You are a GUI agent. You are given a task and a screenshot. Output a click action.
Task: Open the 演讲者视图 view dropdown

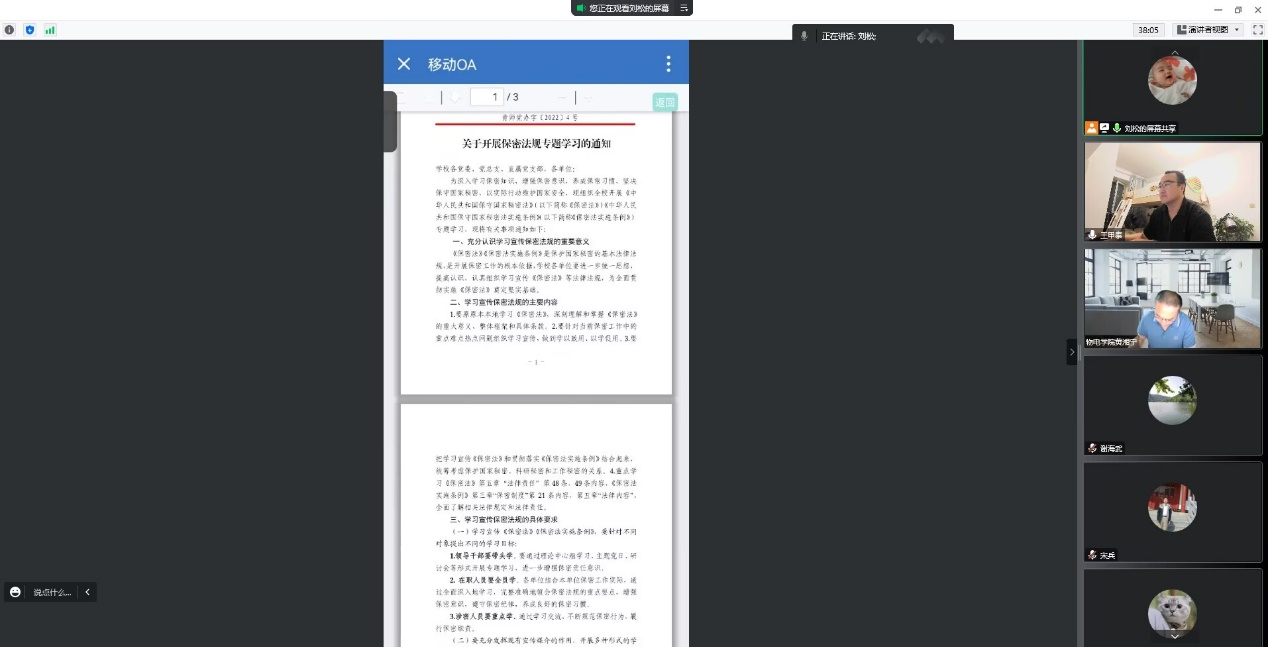coord(1208,30)
